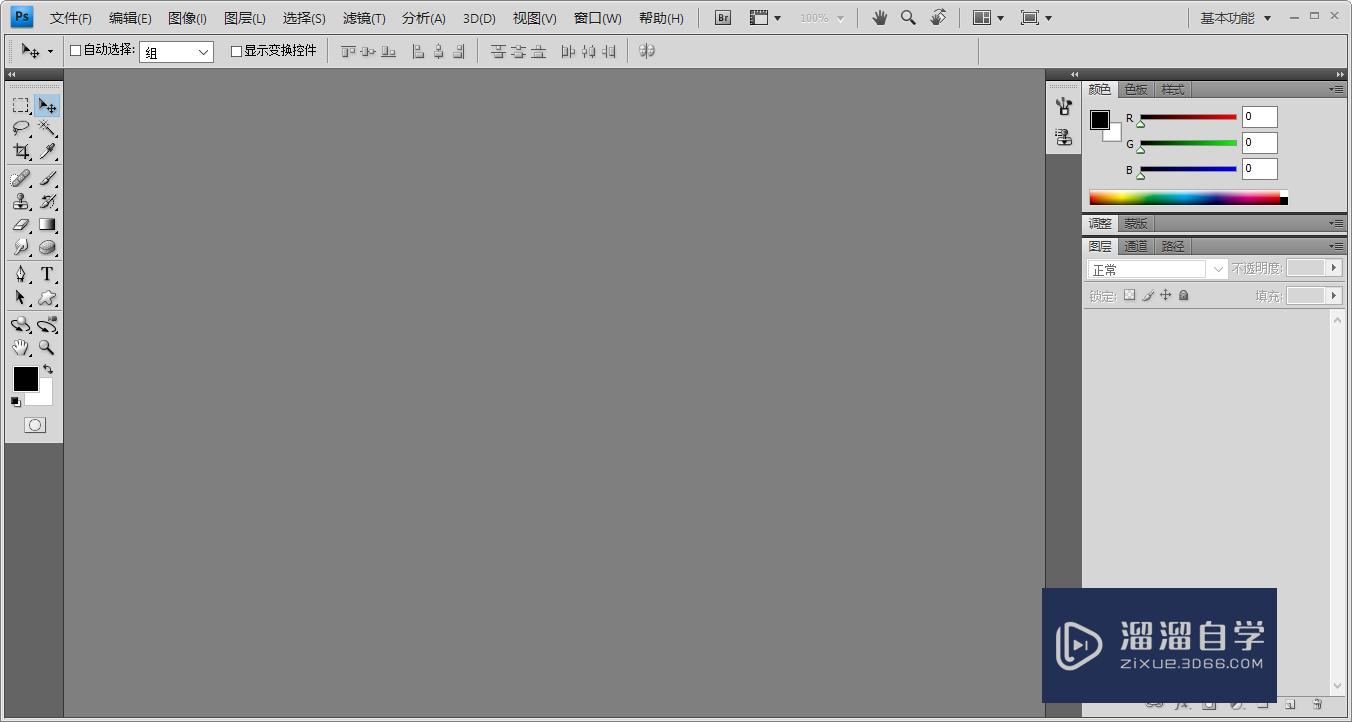Screen dimensions: 1352x722
Task: Open the 窗口(W) menu
Action: coord(597,18)
